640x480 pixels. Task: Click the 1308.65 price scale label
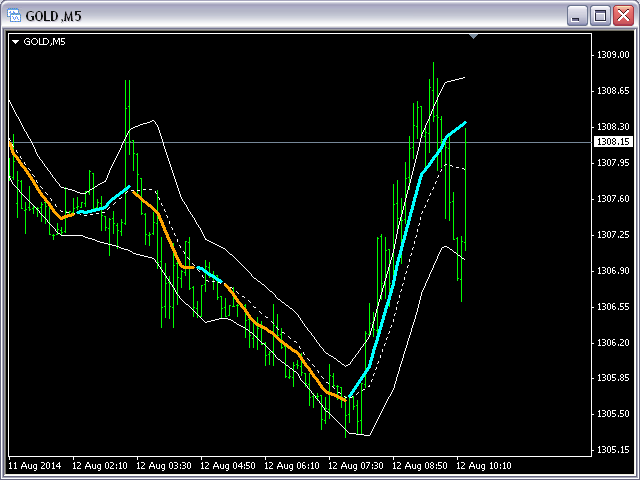tap(613, 91)
